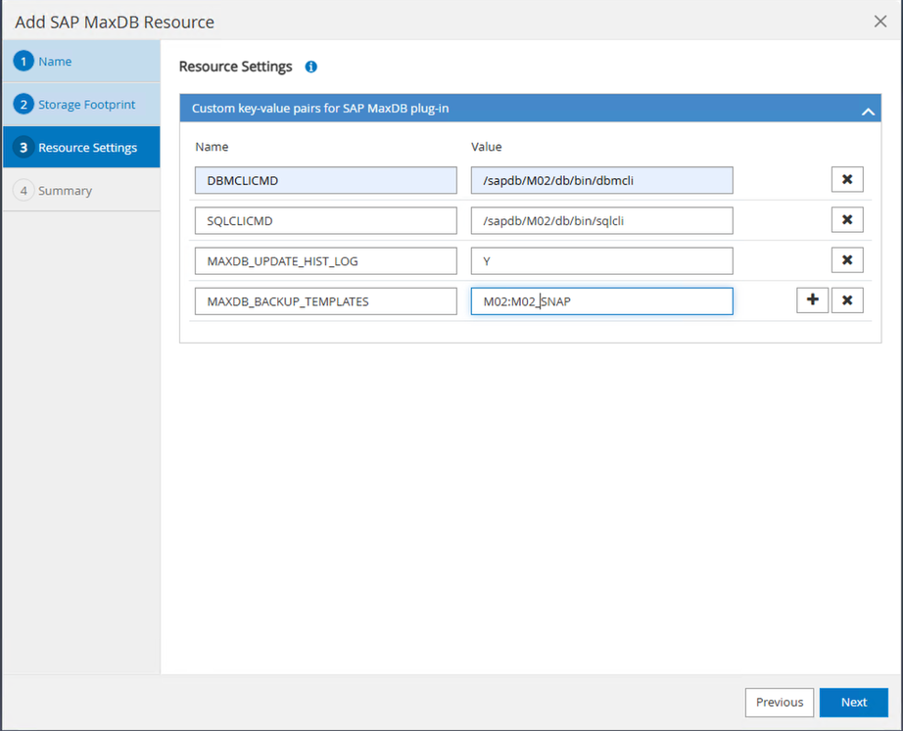Change the MAXDB_UPDATE_HIST_LOG value Y
Viewport: 904px width, 732px height.
(601, 261)
